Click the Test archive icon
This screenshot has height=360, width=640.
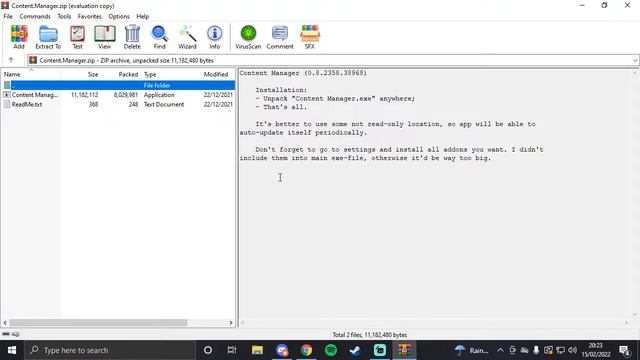(x=77, y=37)
